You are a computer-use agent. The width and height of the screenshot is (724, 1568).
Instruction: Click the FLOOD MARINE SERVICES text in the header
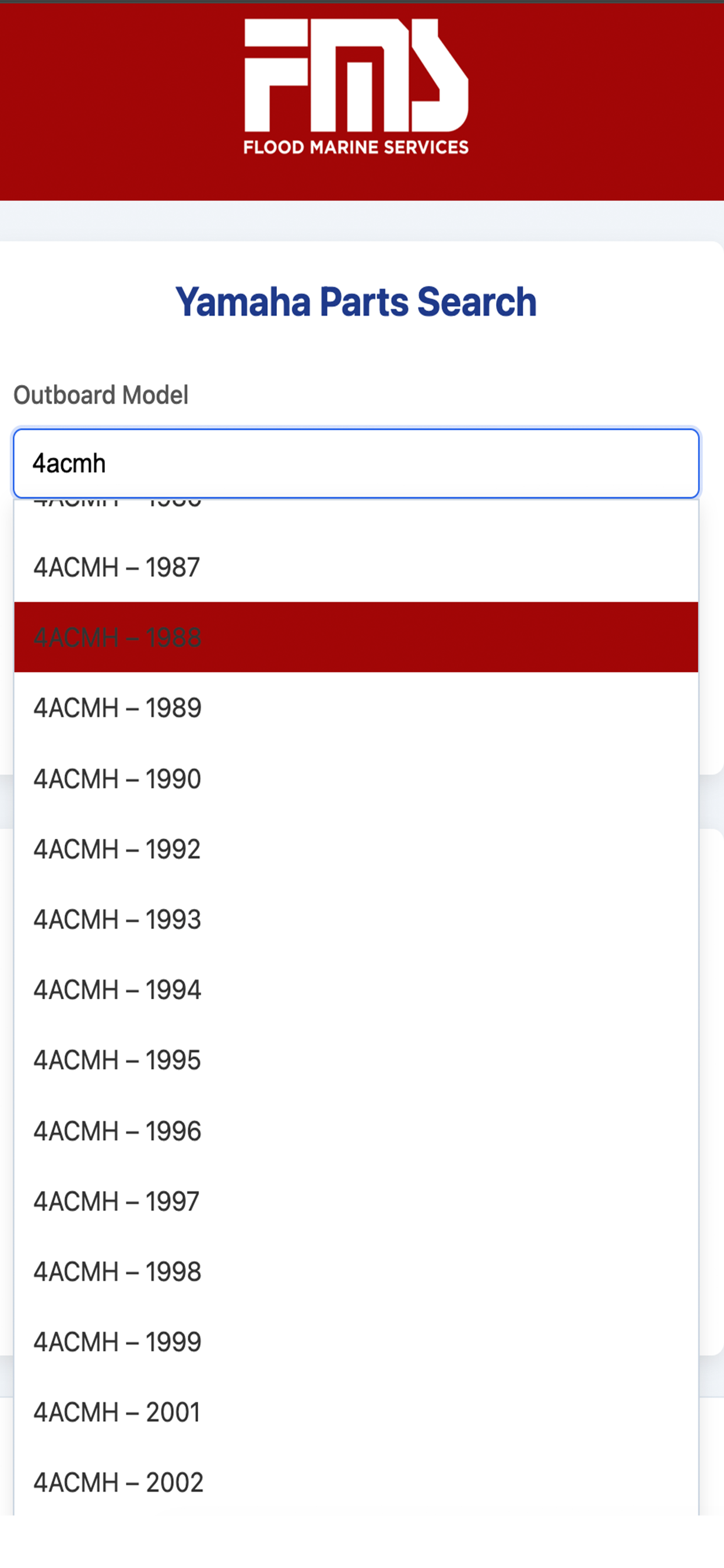(x=356, y=148)
